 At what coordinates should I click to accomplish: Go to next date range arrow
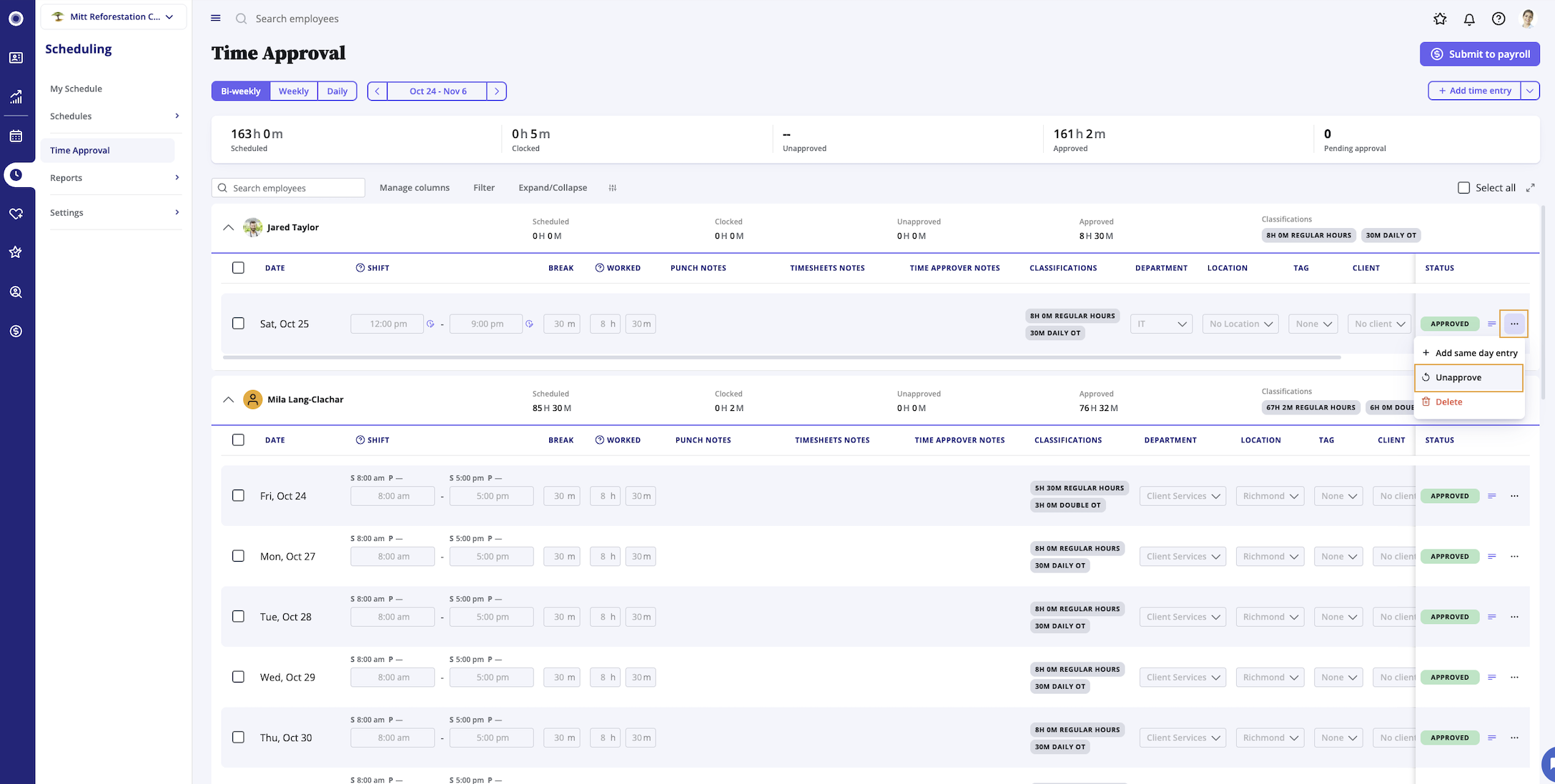point(497,91)
